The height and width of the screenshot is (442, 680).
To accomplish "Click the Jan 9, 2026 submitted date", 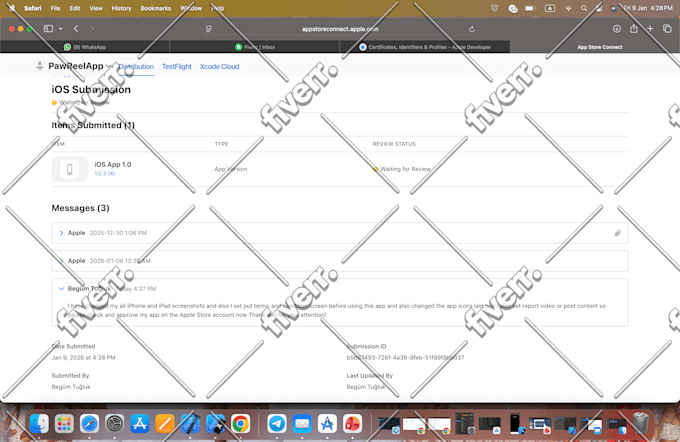I will click(x=84, y=358).
